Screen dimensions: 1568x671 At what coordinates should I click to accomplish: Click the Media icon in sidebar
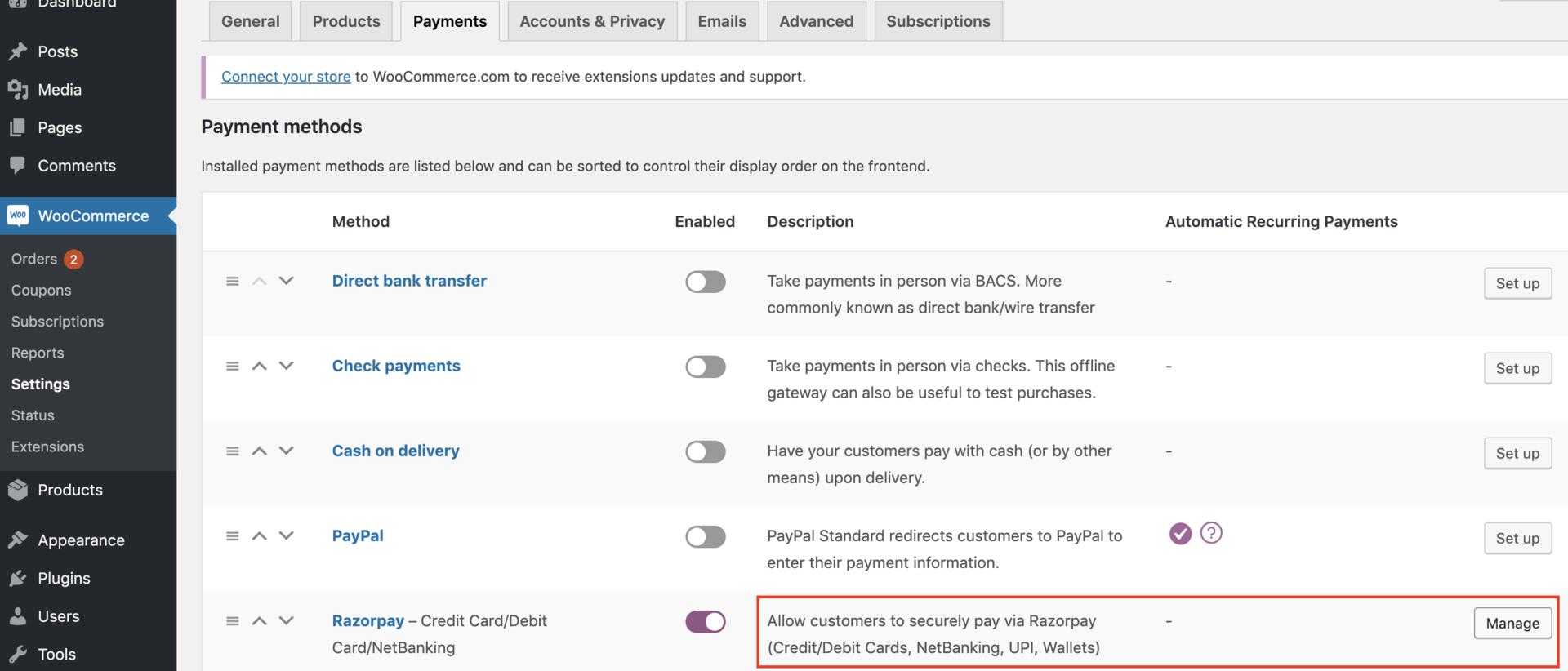(18, 90)
